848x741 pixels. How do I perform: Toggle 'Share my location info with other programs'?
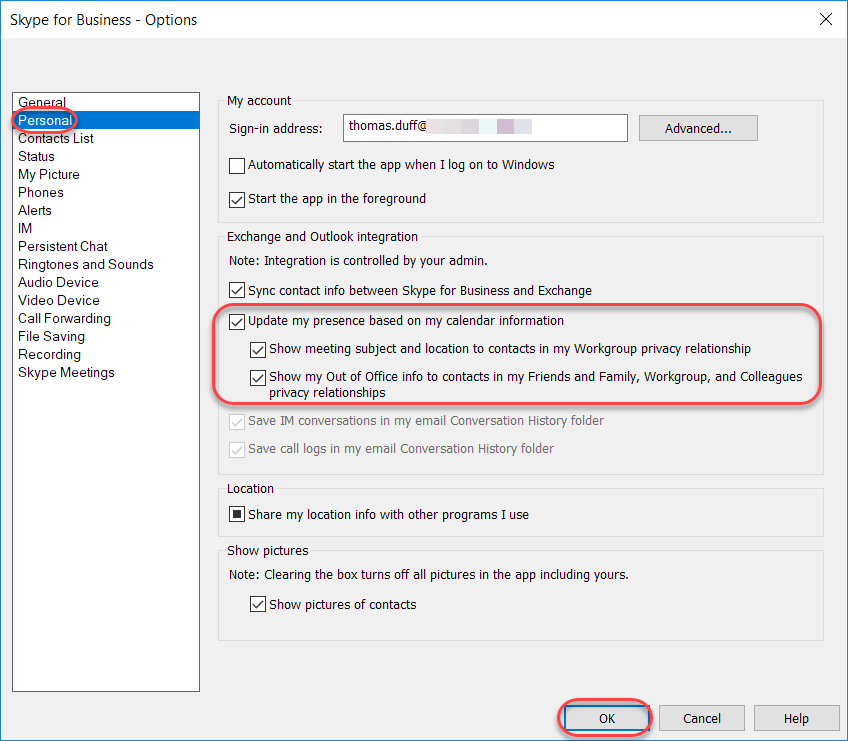237,514
